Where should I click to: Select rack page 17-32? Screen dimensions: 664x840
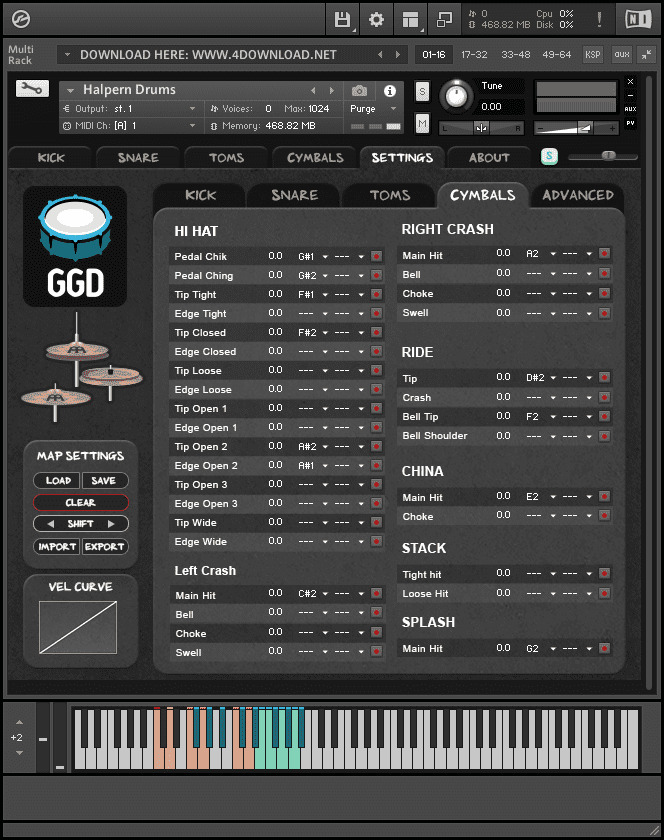click(474, 54)
